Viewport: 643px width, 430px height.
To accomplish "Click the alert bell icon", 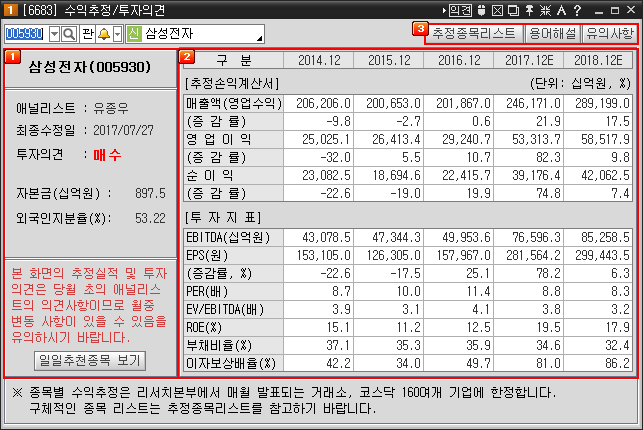I will 104,34.
